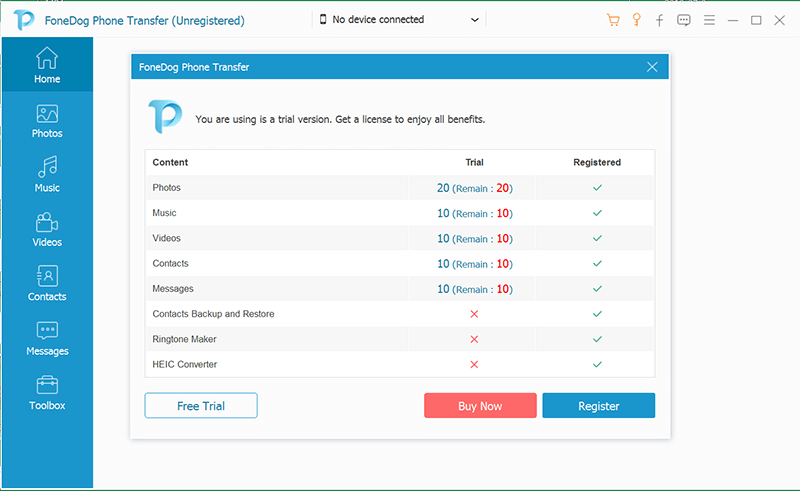Viewport: 800px width, 491px height.
Task: Select the Photos row label in table
Action: (166, 188)
